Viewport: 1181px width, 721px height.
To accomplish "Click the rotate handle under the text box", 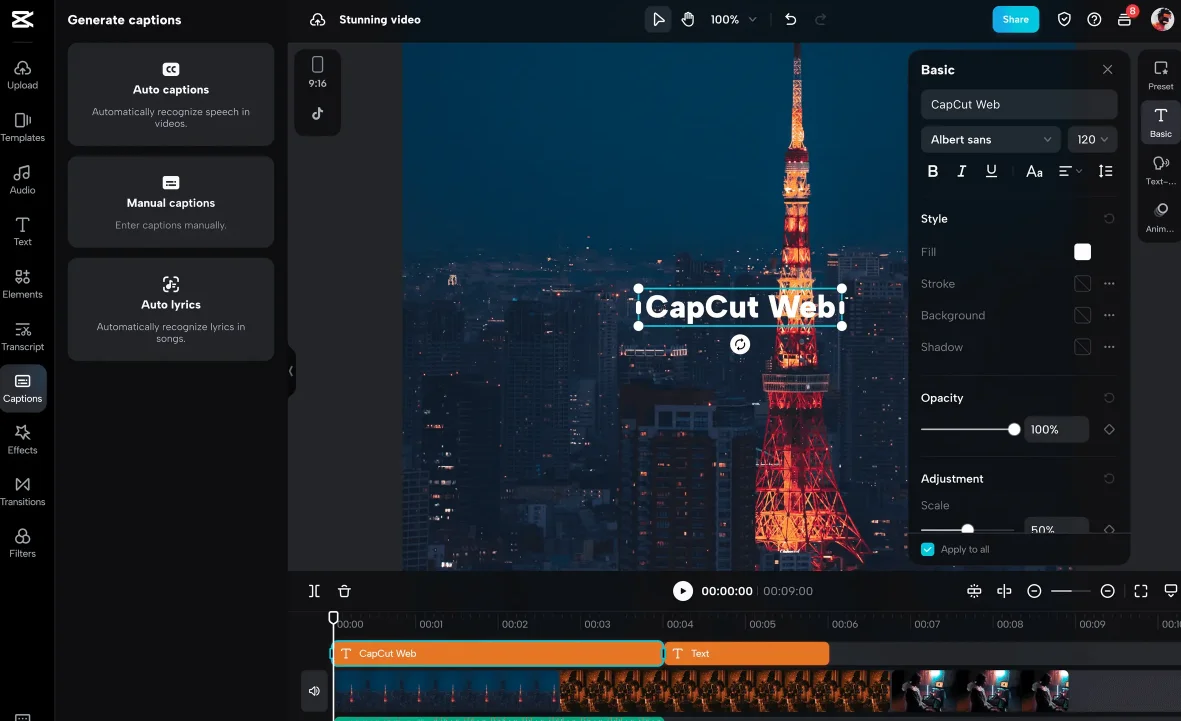I will click(x=740, y=344).
